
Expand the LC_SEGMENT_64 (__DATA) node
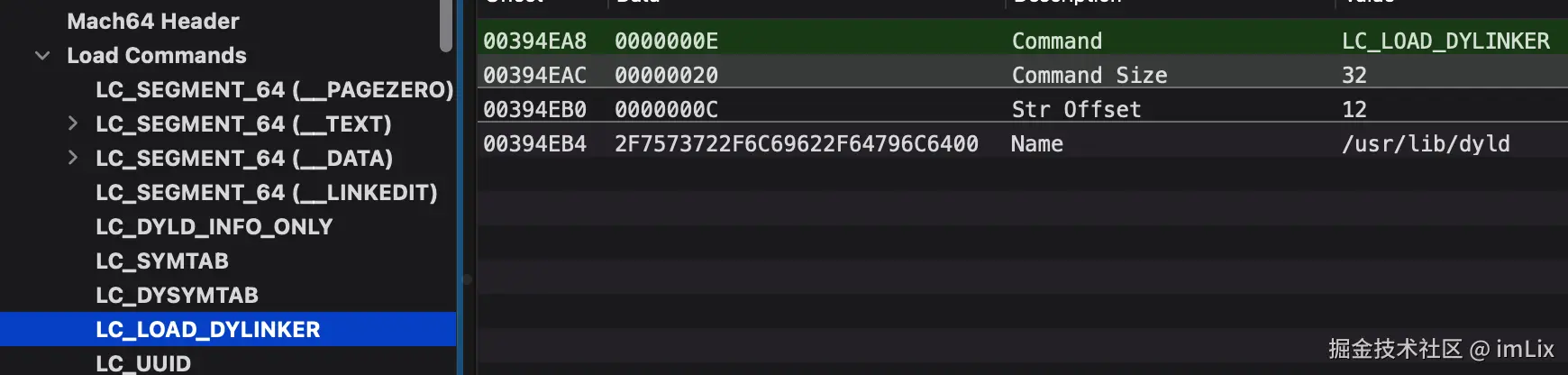73,158
